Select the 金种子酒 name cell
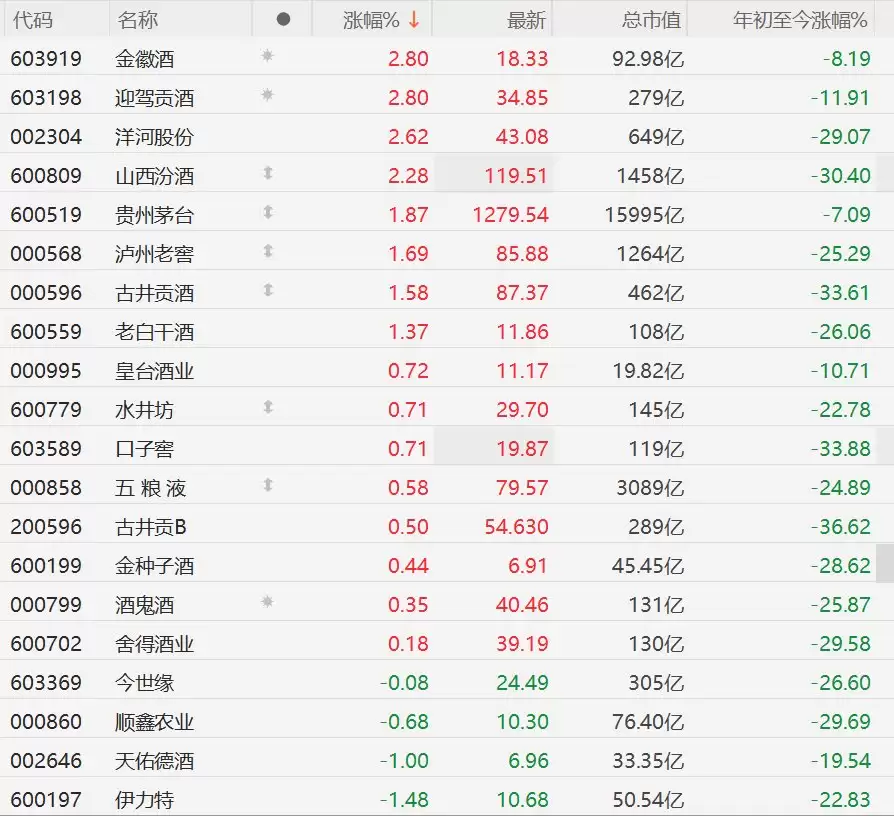894x816 pixels. click(155, 566)
